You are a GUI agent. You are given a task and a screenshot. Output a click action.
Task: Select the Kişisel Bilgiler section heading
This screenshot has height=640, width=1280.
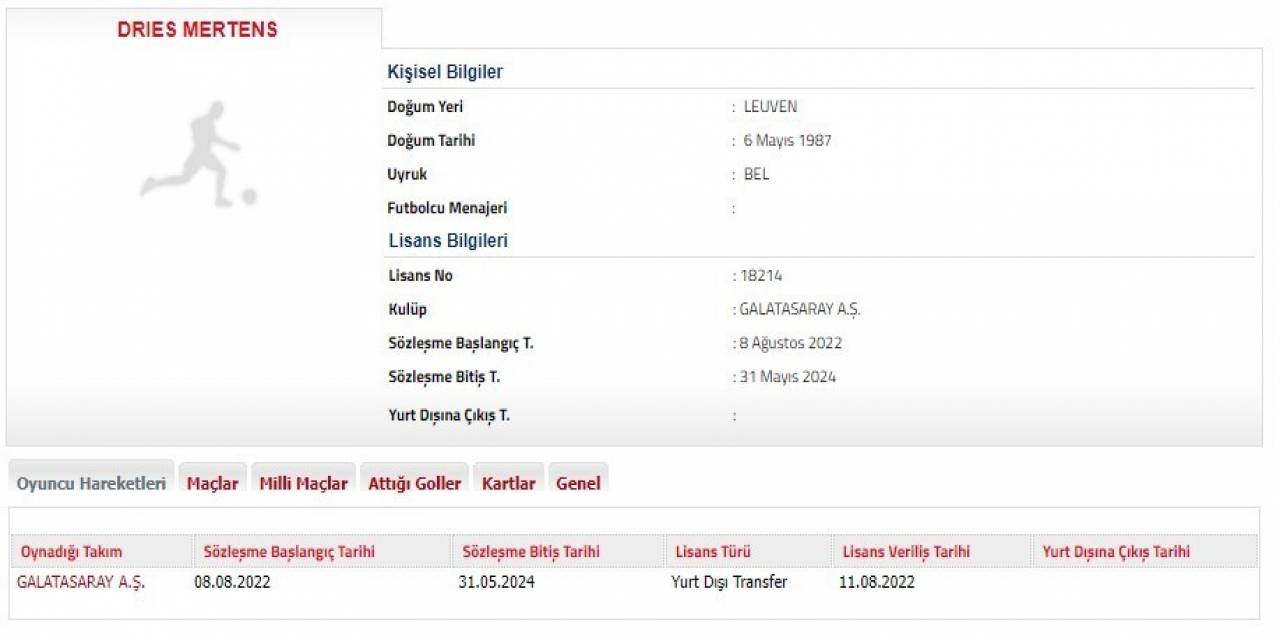446,71
